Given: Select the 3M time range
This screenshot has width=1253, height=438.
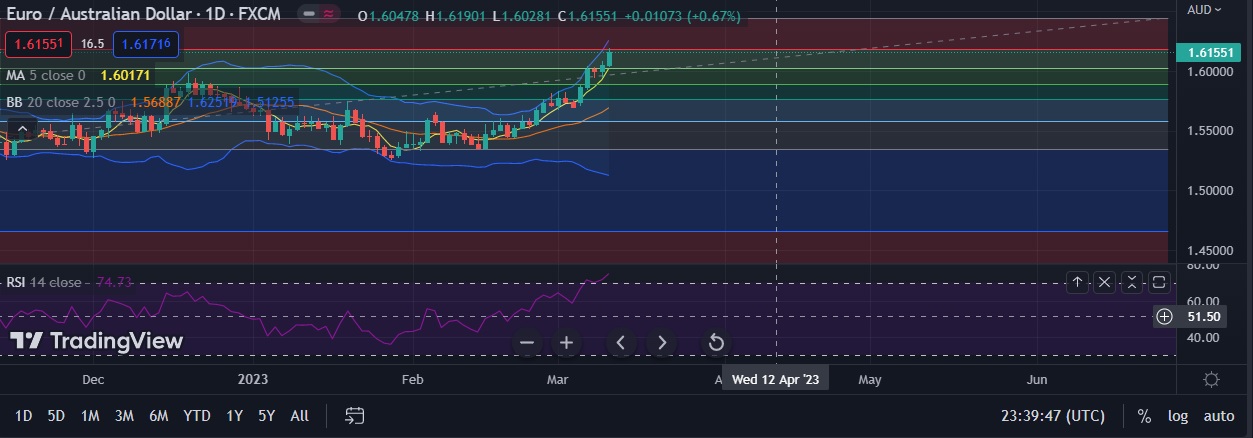Looking at the screenshot, I should (x=124, y=415).
